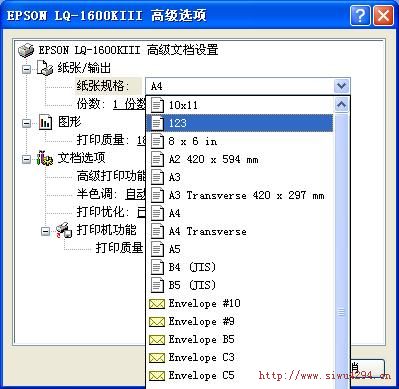Click the 打印机功能 printer features icon
Viewport: 399px width, 389px height.
[64, 230]
